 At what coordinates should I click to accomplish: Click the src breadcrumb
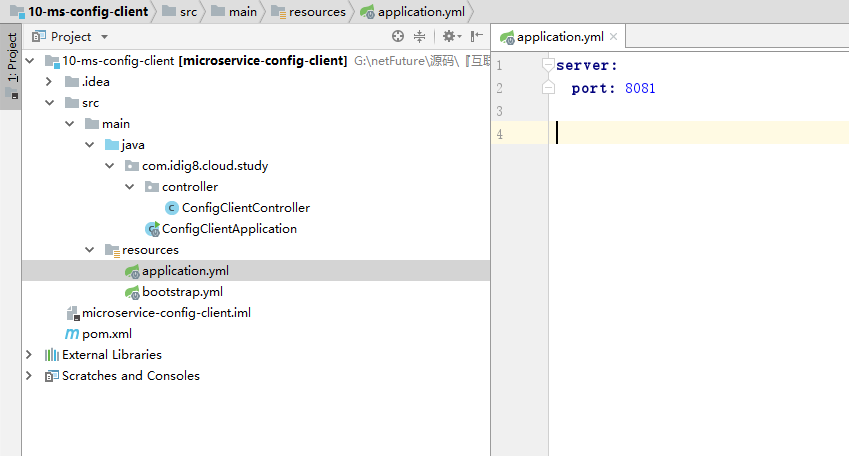pyautogui.click(x=180, y=11)
